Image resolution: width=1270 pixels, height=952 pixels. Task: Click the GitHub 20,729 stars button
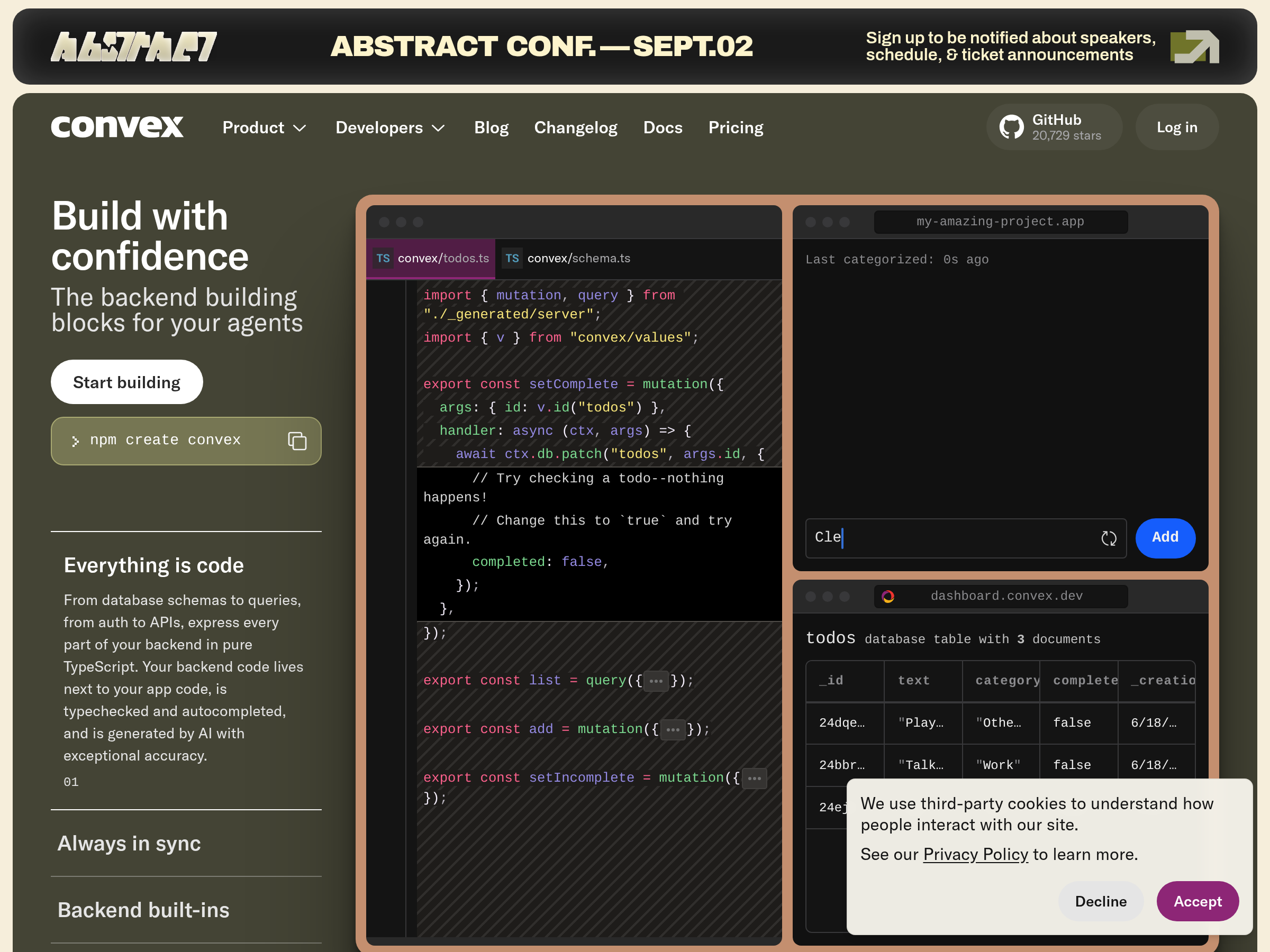pos(1054,127)
